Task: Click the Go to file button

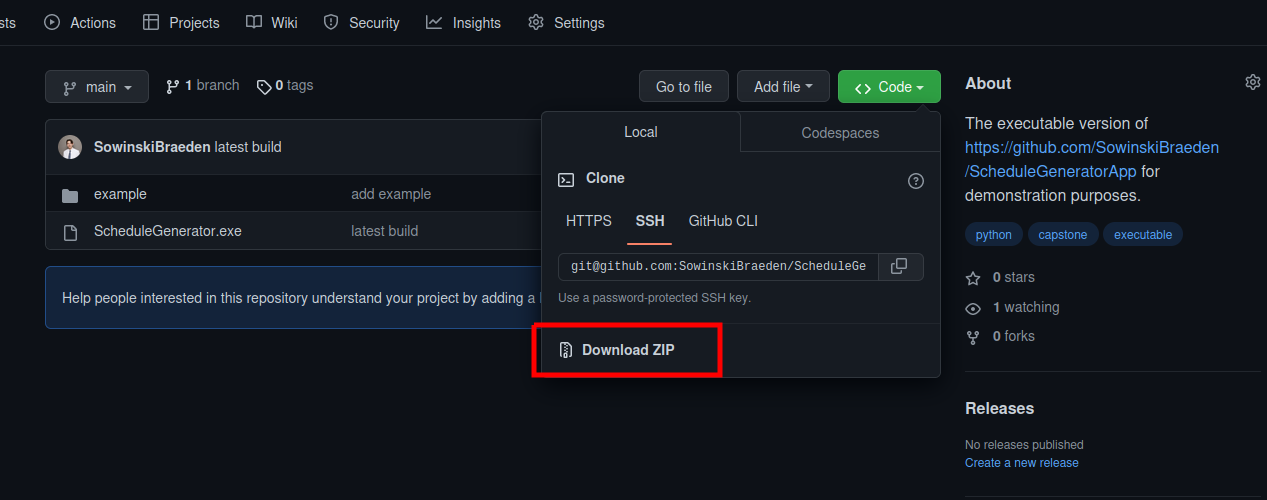Action: 684,87
